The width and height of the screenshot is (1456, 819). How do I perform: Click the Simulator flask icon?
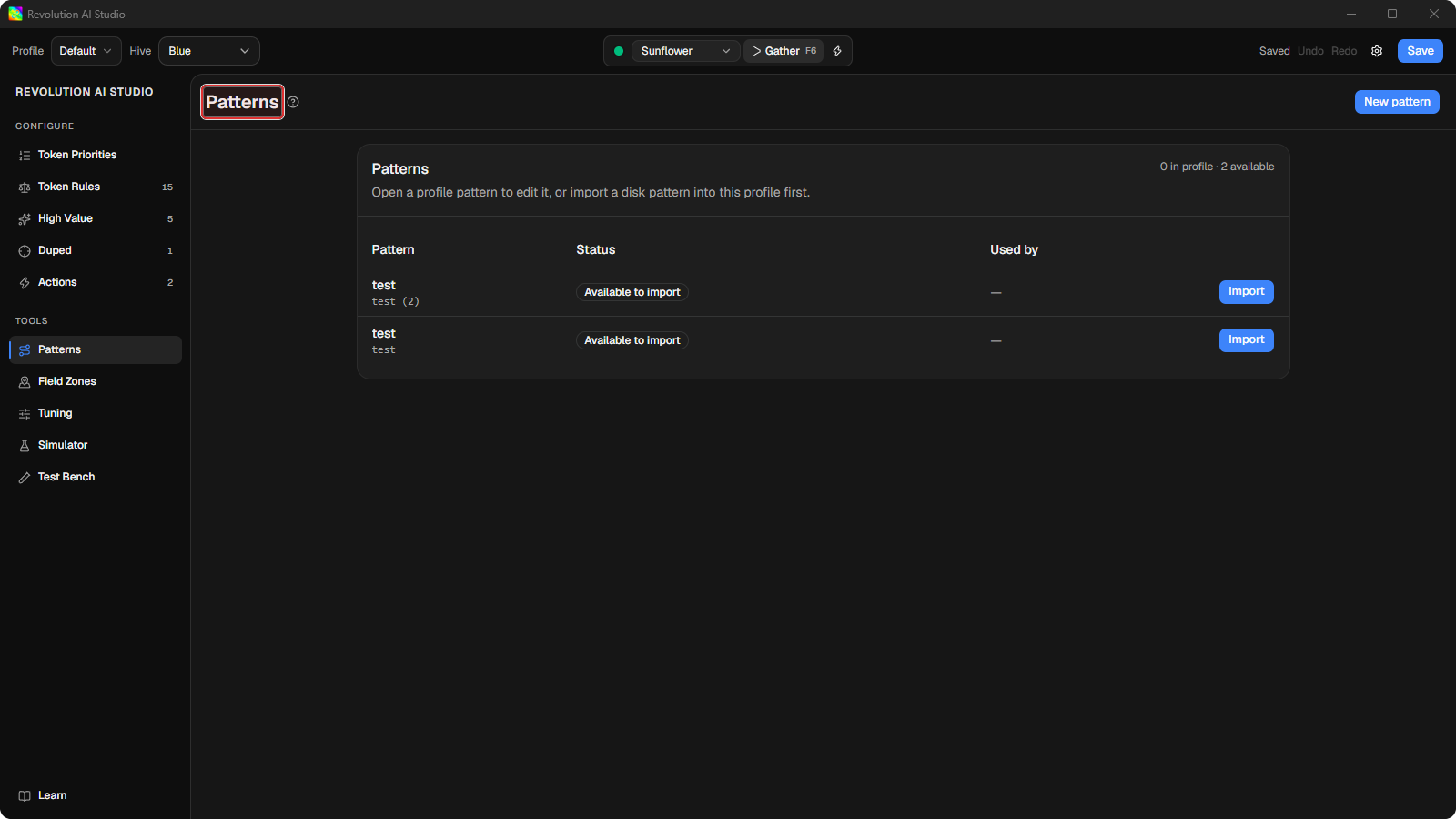click(x=25, y=446)
